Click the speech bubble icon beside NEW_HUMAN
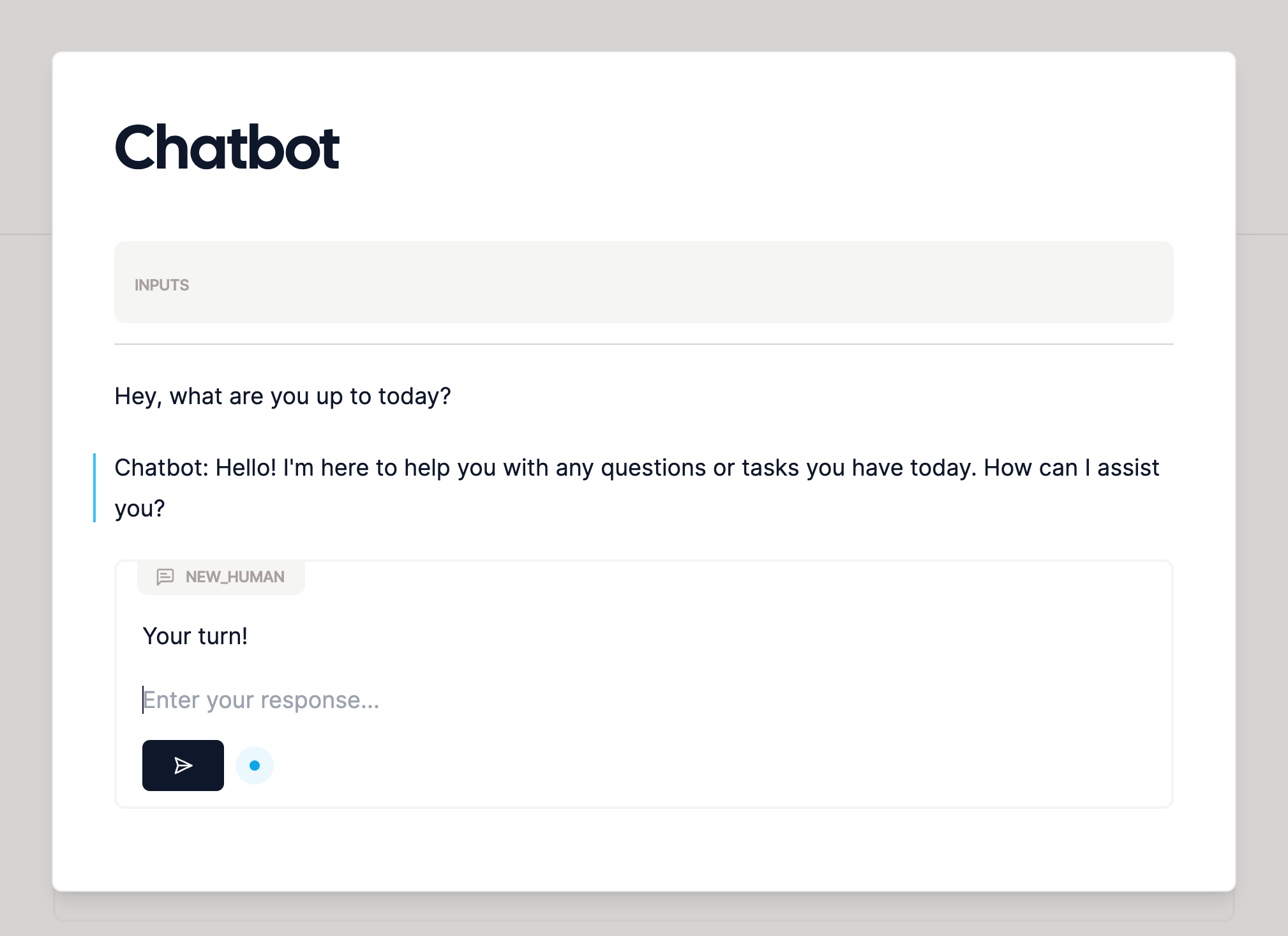The width and height of the screenshot is (1288, 936). pos(165,577)
